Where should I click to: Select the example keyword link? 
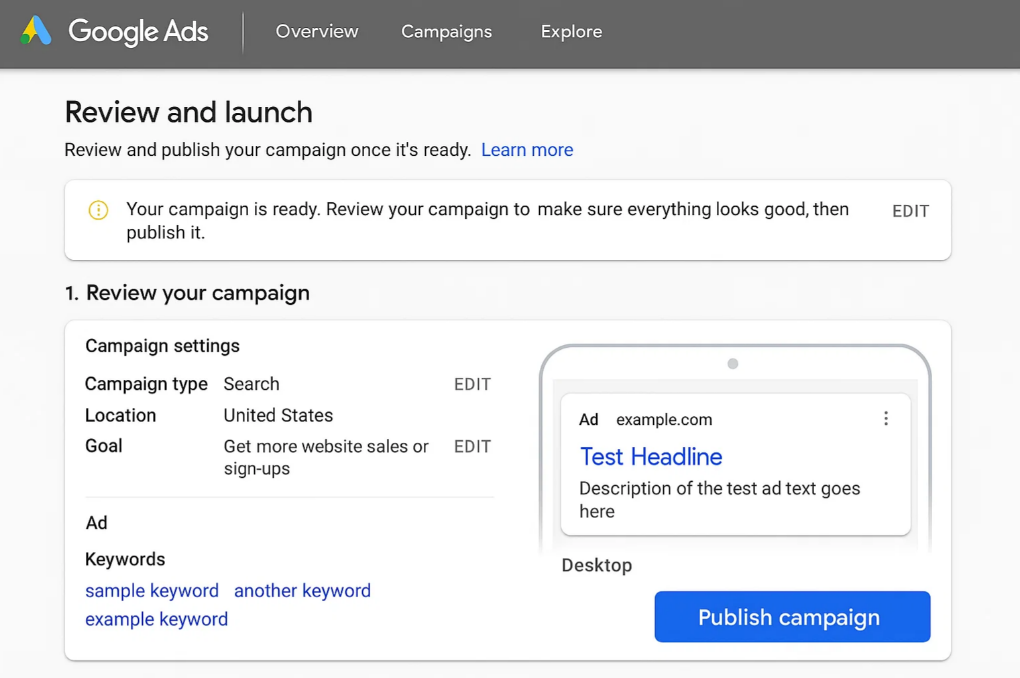click(x=157, y=619)
